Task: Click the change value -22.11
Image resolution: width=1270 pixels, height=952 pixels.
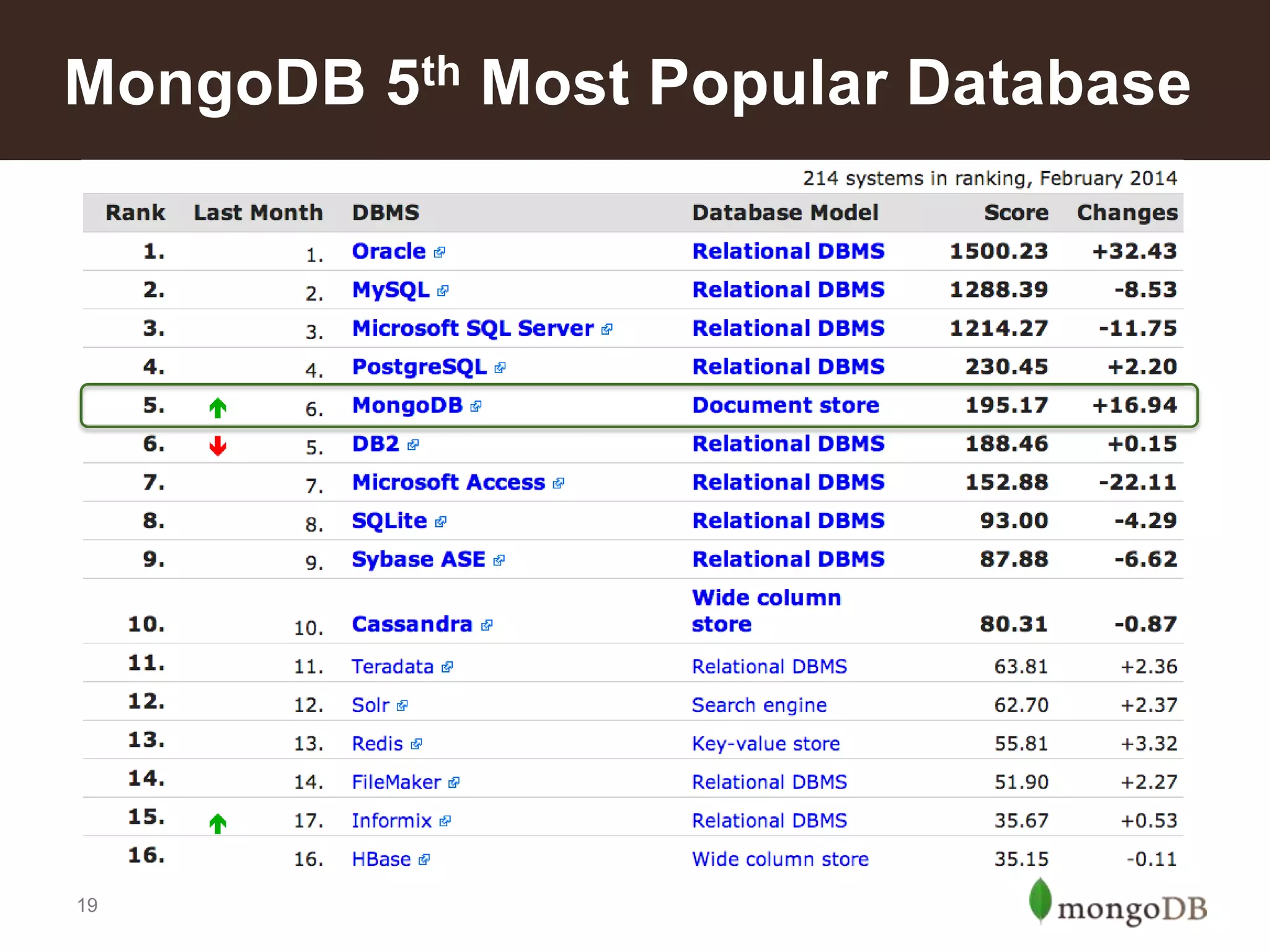Action: (1138, 482)
